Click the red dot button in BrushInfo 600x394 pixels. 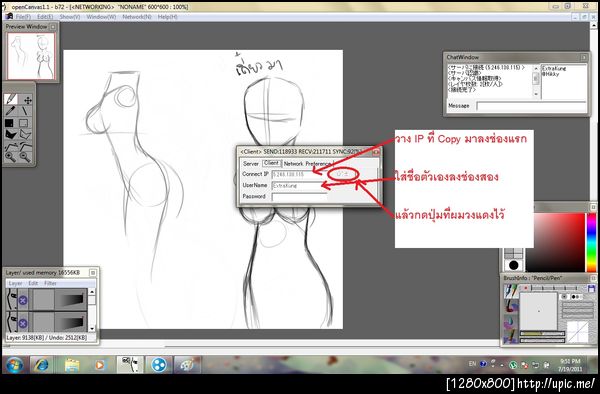[526, 288]
